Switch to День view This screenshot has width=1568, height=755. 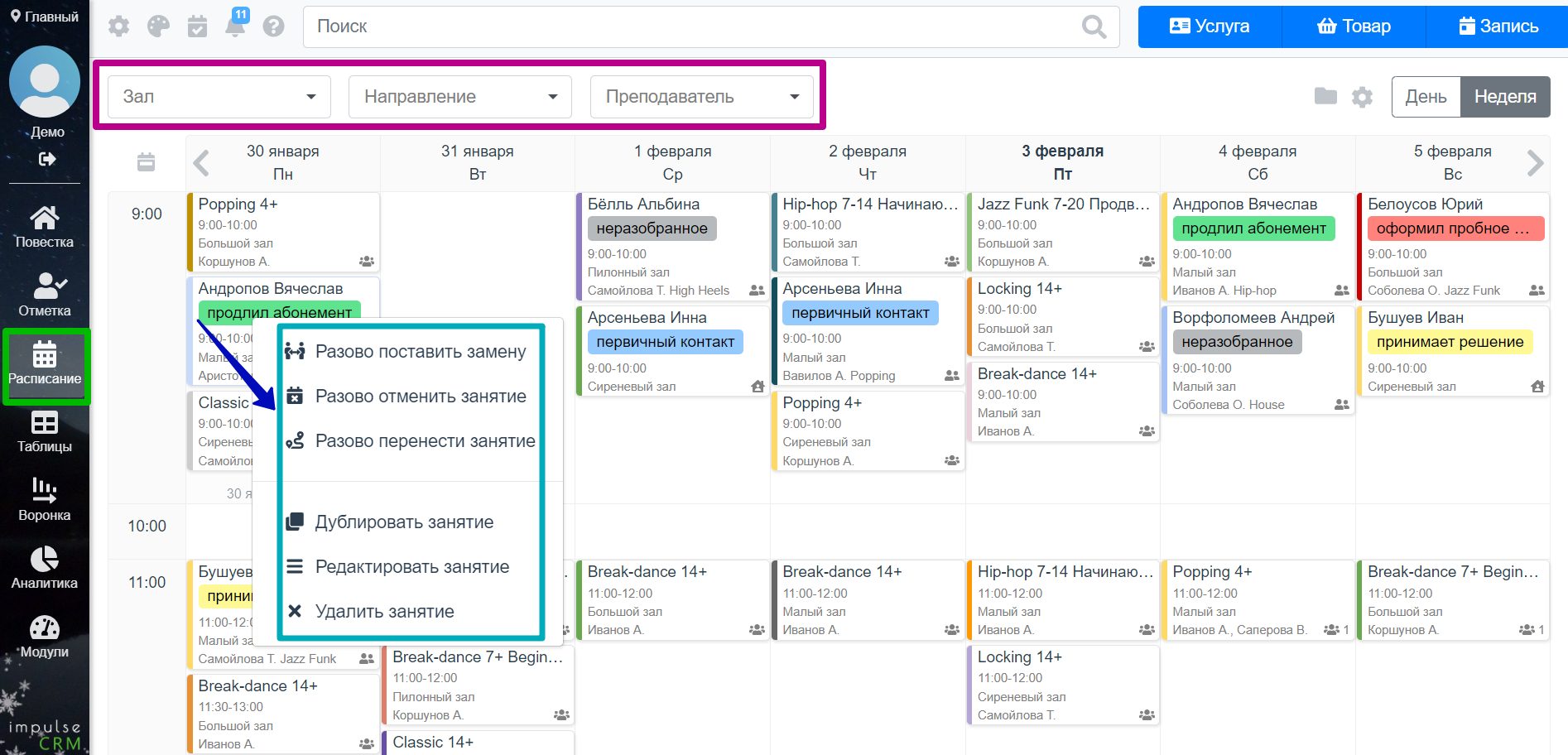[1426, 97]
